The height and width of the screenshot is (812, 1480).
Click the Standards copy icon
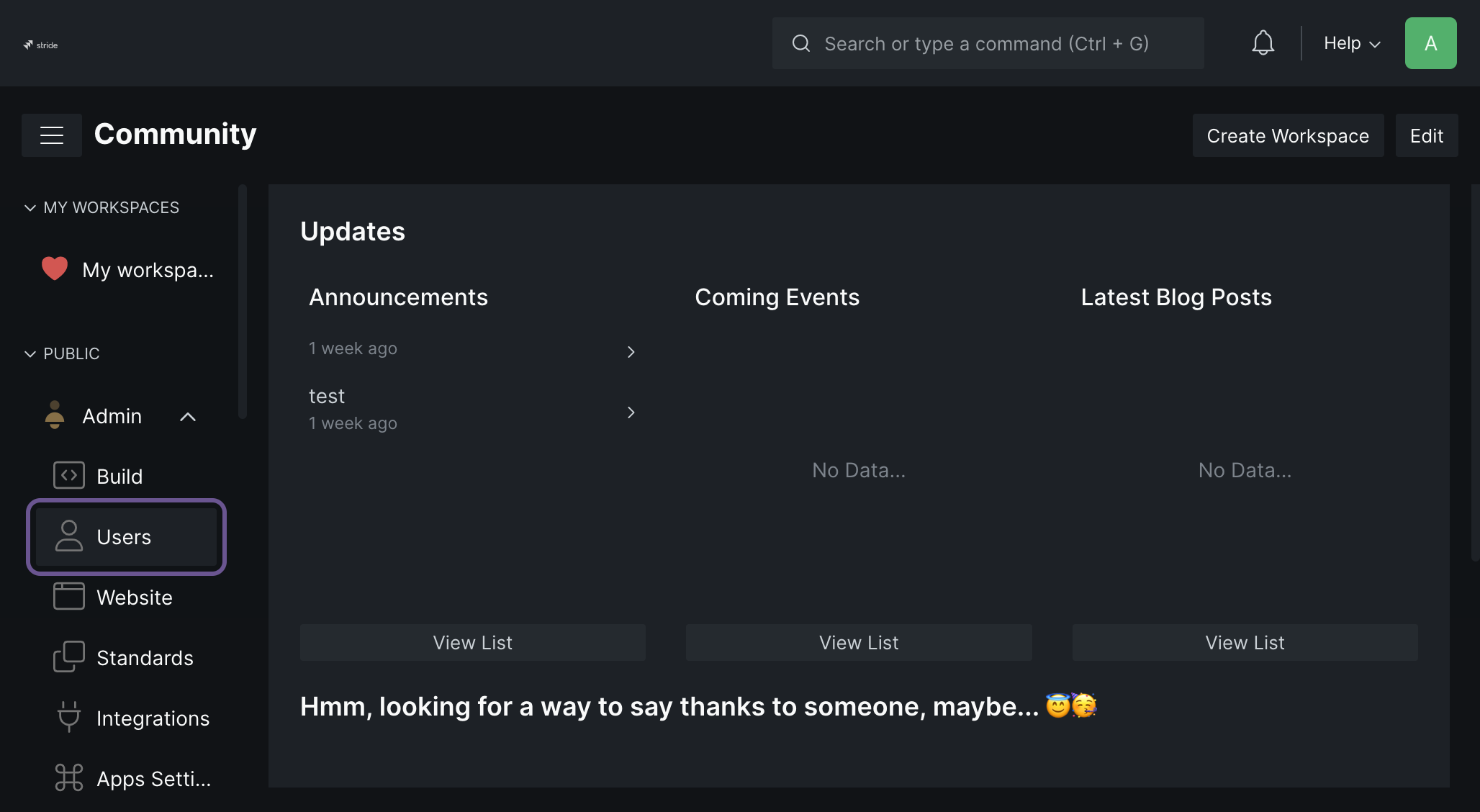[69, 657]
